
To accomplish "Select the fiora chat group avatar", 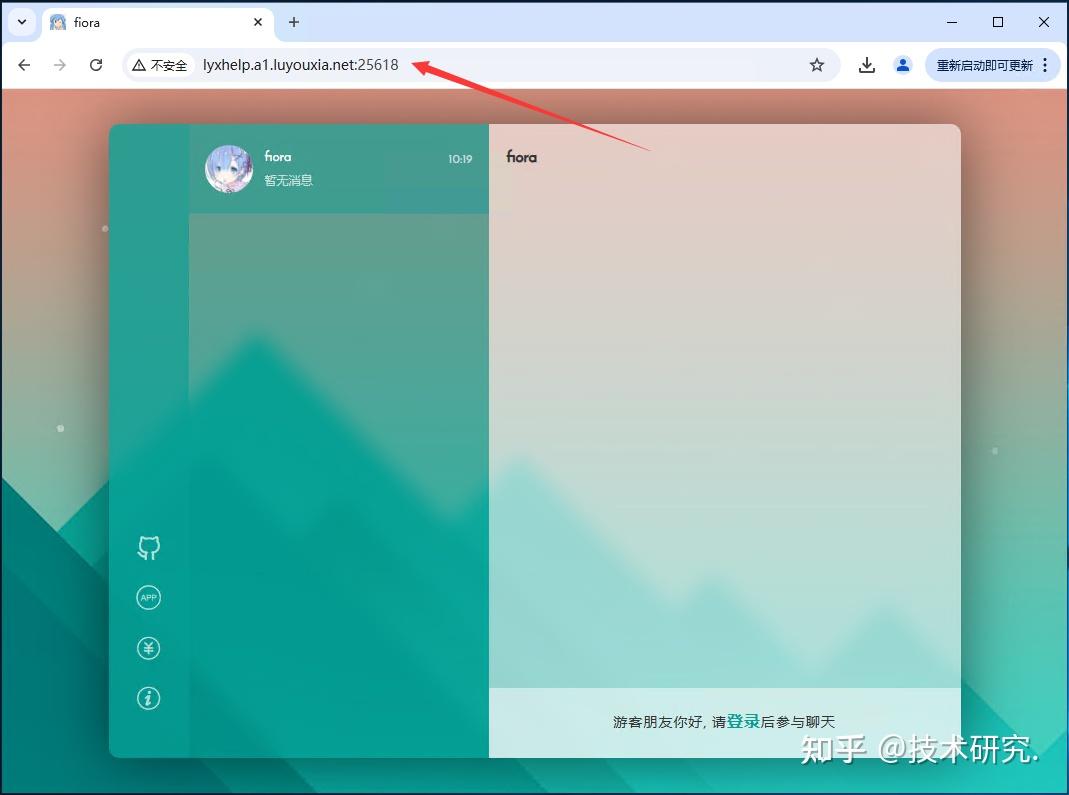I will 229,168.
